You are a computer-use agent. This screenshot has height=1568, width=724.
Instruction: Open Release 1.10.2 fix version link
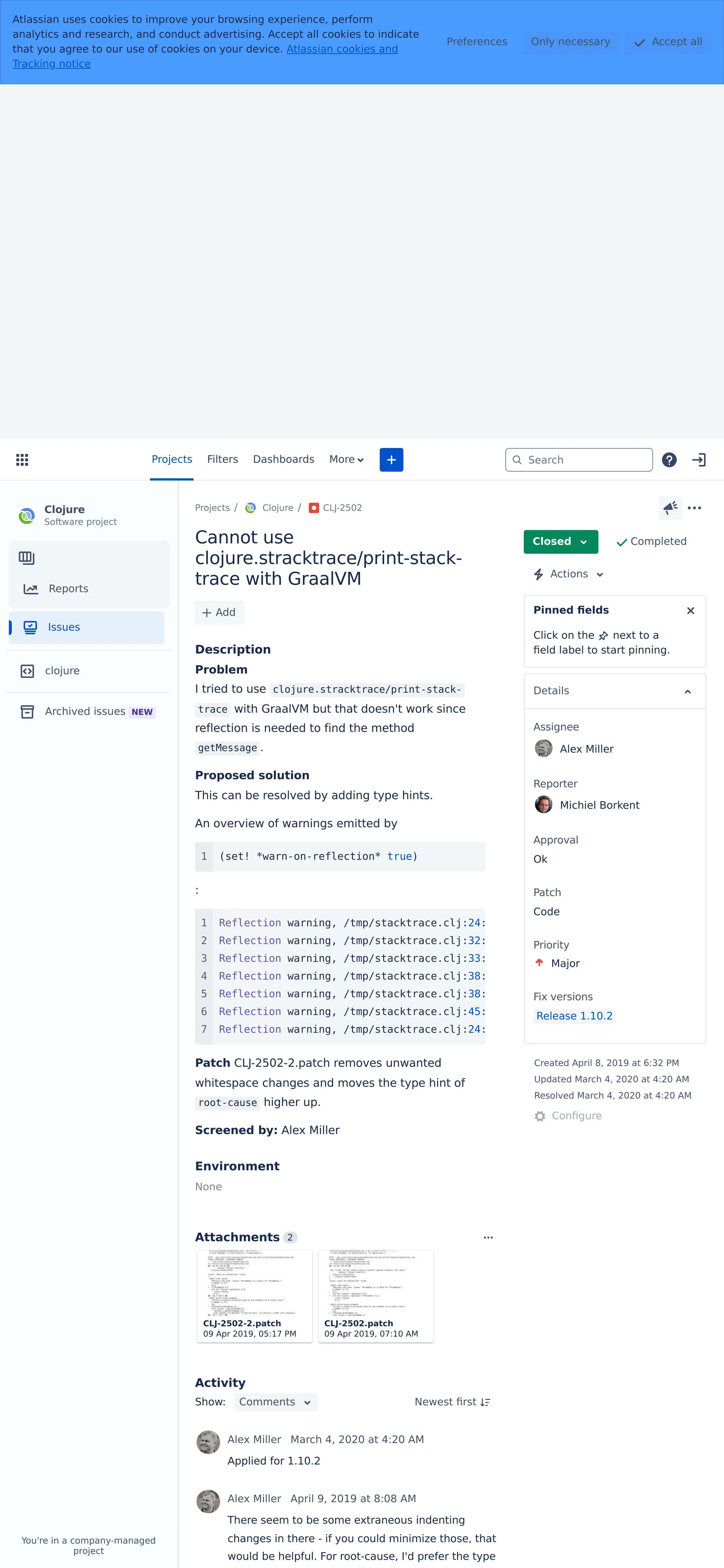point(574,1016)
